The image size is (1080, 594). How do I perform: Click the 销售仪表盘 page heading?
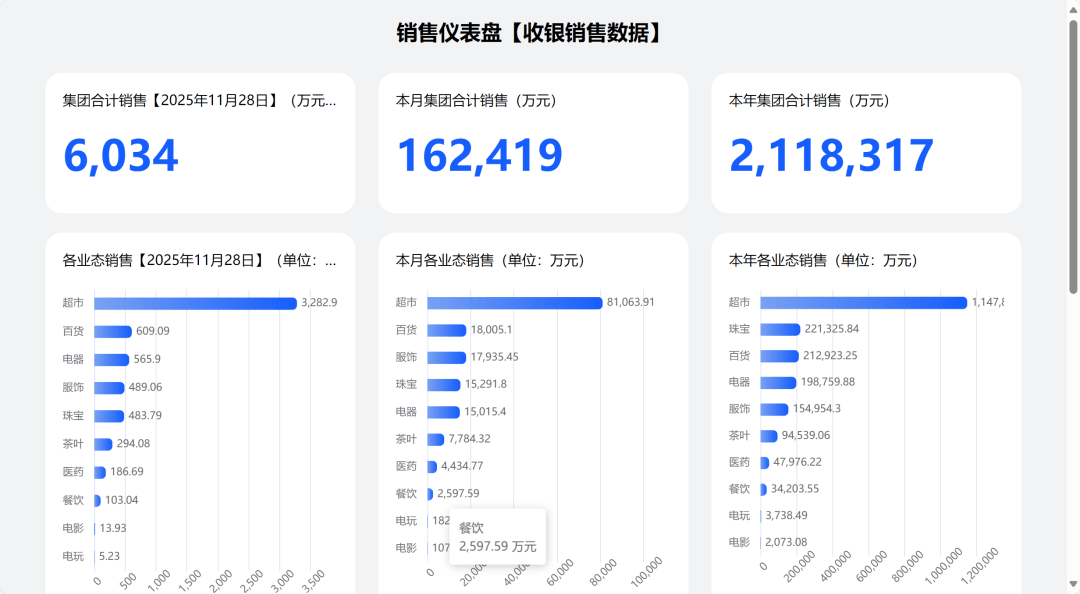click(x=530, y=33)
